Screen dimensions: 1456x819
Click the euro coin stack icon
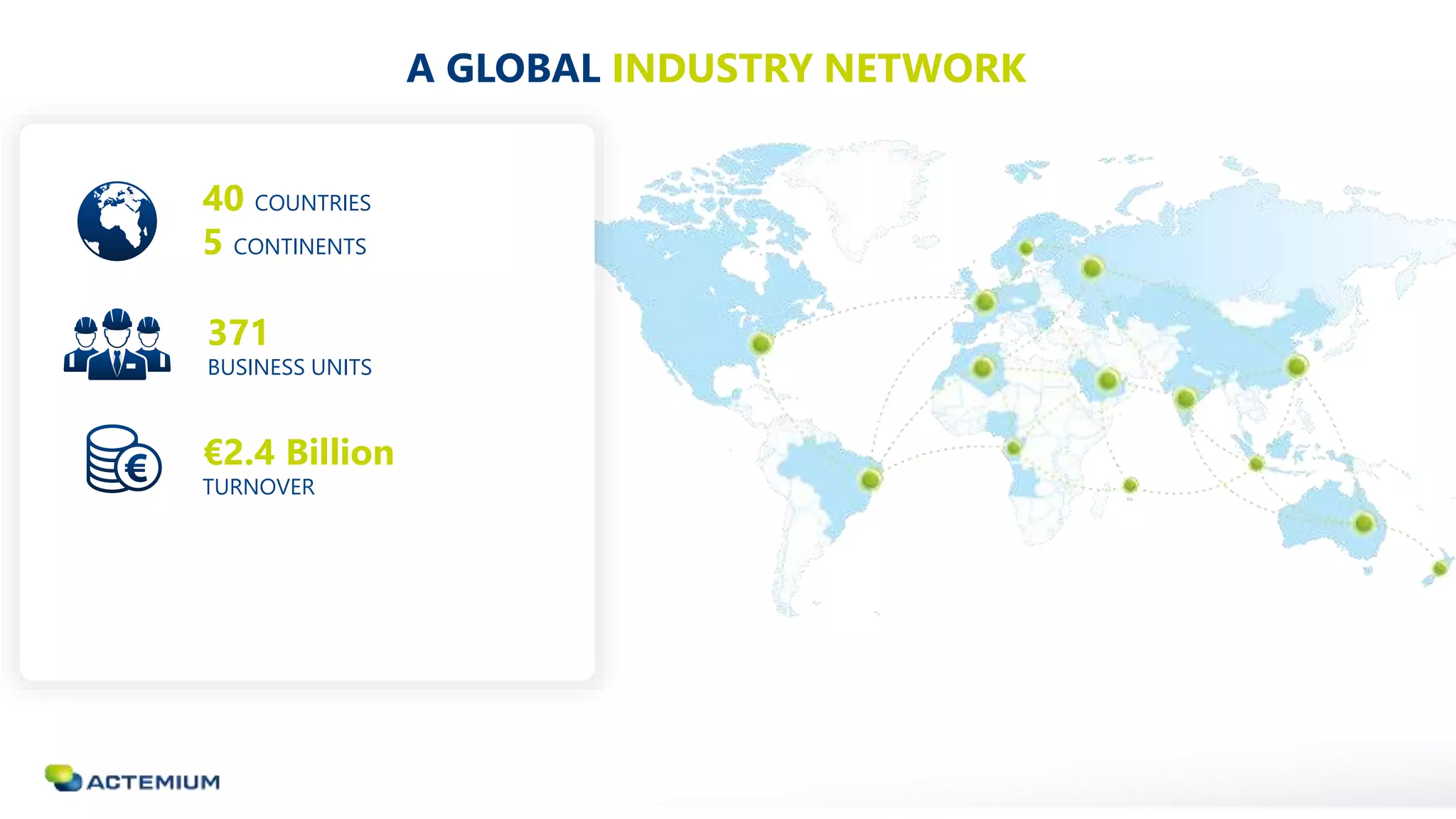pos(124,459)
